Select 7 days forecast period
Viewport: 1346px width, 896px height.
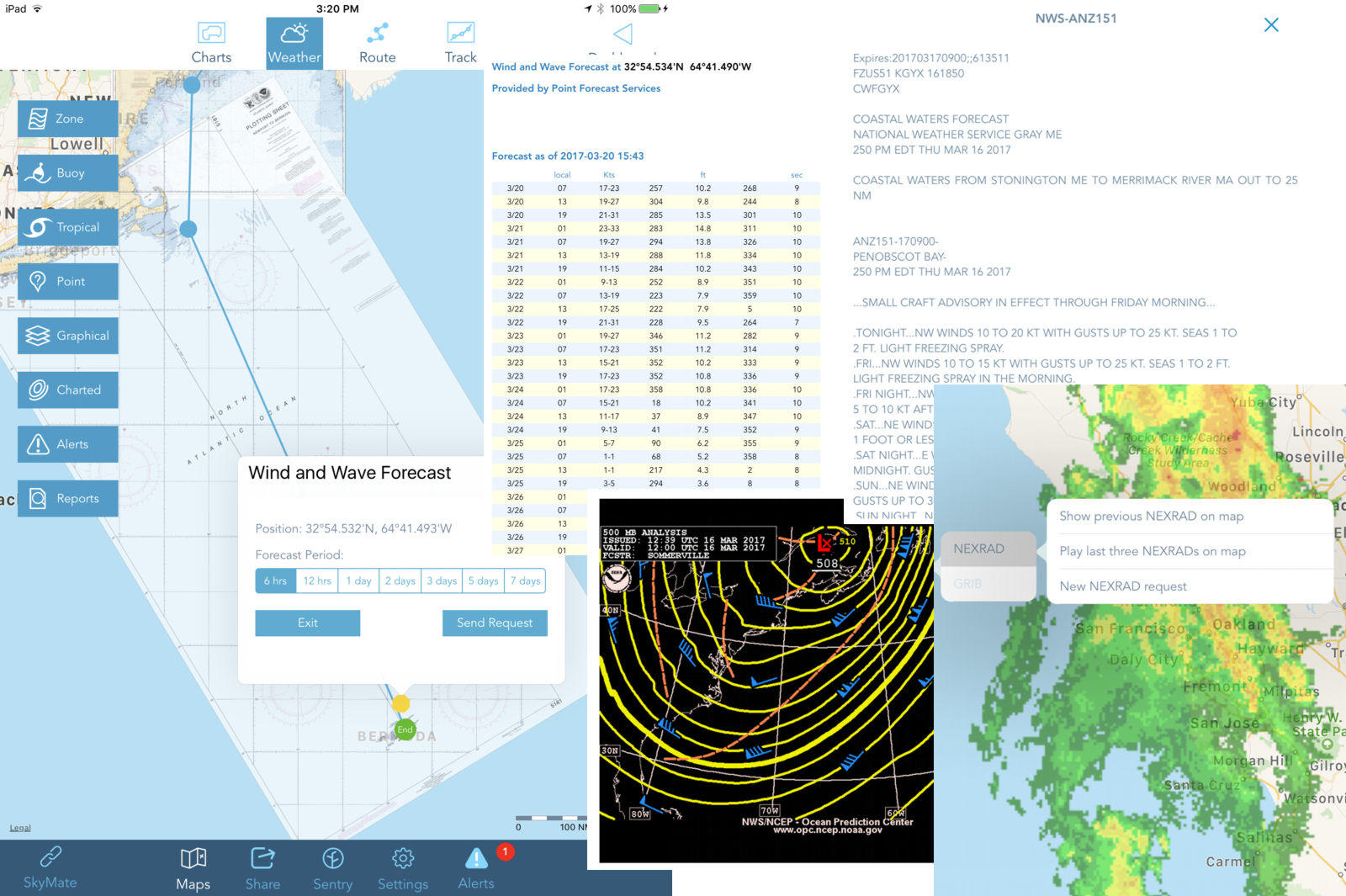click(525, 581)
